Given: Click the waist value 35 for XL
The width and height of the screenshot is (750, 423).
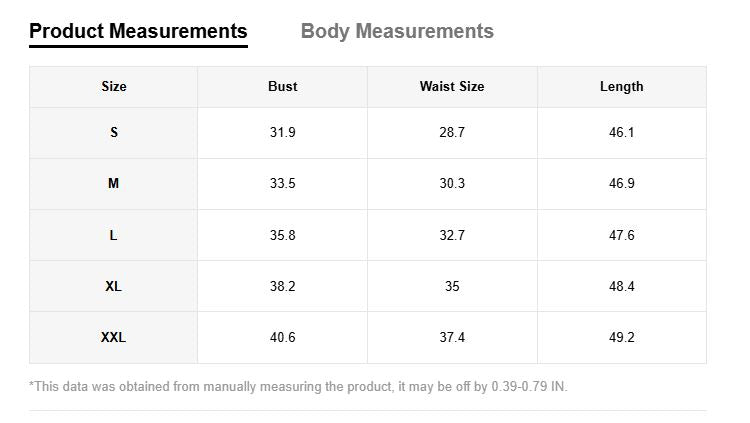Looking at the screenshot, I should pos(452,287).
